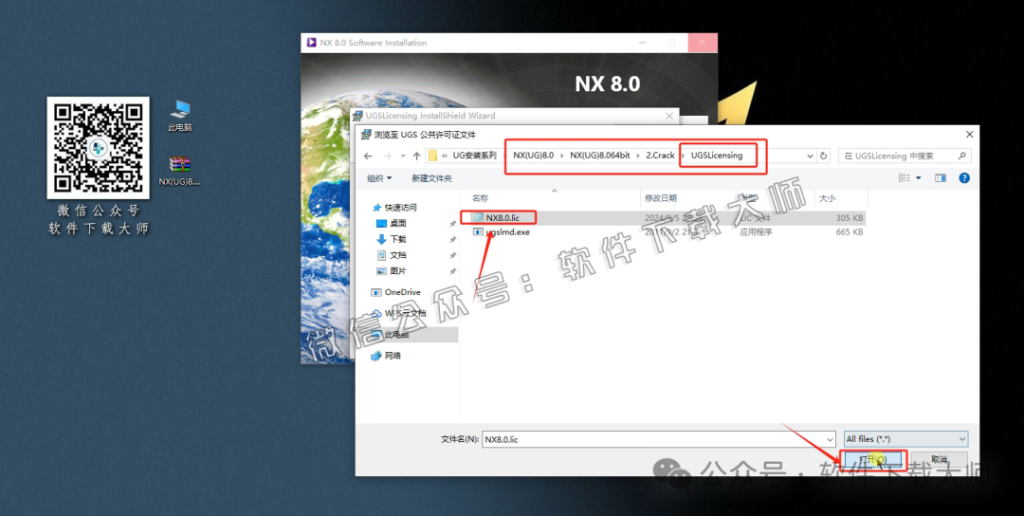Click the 应用程序 type cell
The image size is (1024, 516).
(756, 231)
